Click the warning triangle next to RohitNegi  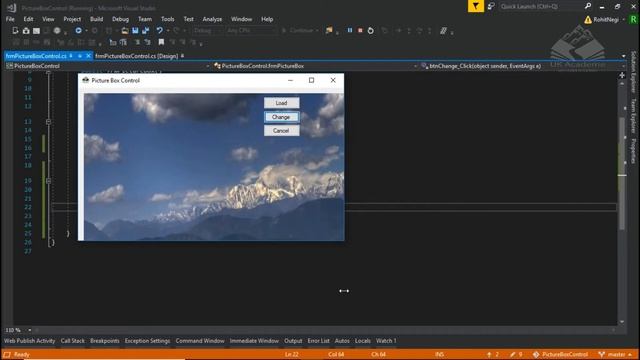coord(588,20)
